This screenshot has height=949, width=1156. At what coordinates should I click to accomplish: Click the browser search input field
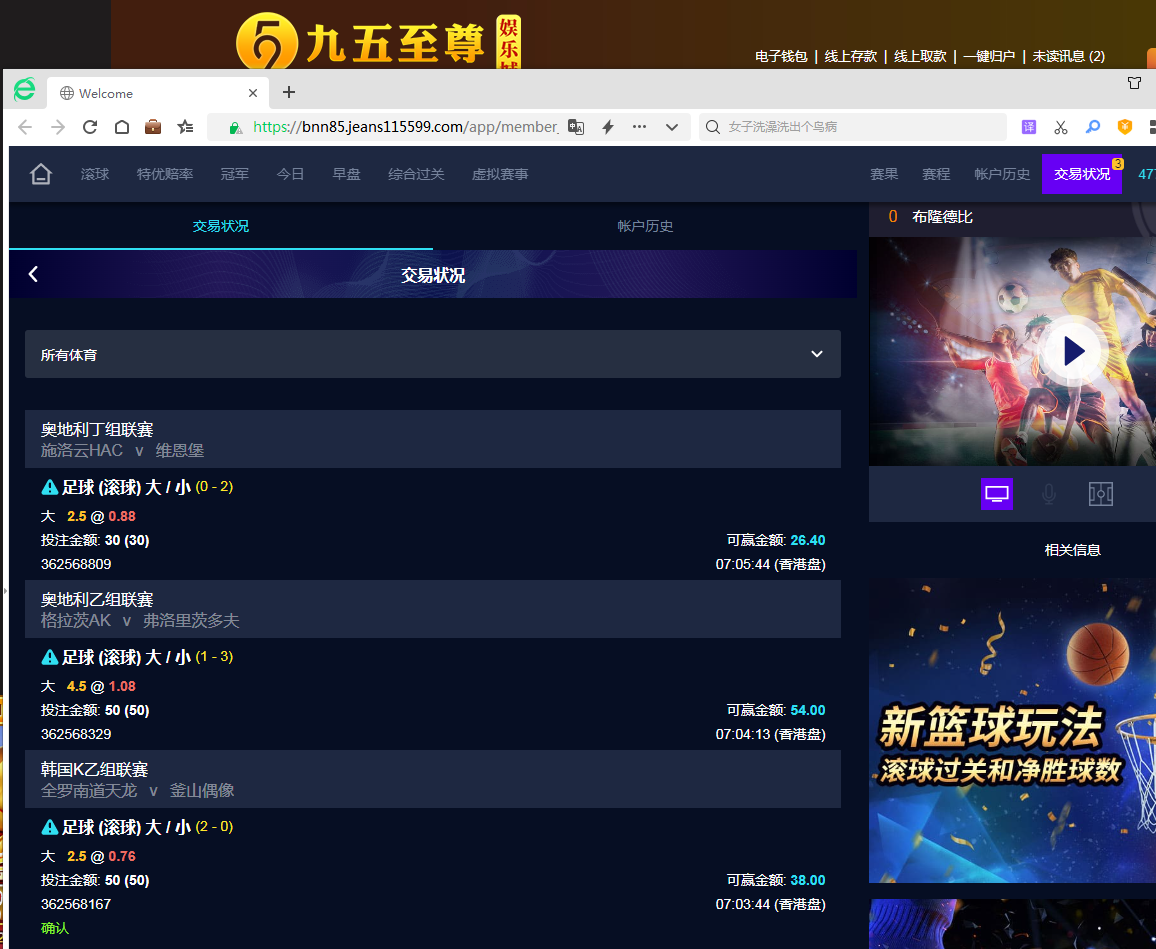(x=860, y=127)
